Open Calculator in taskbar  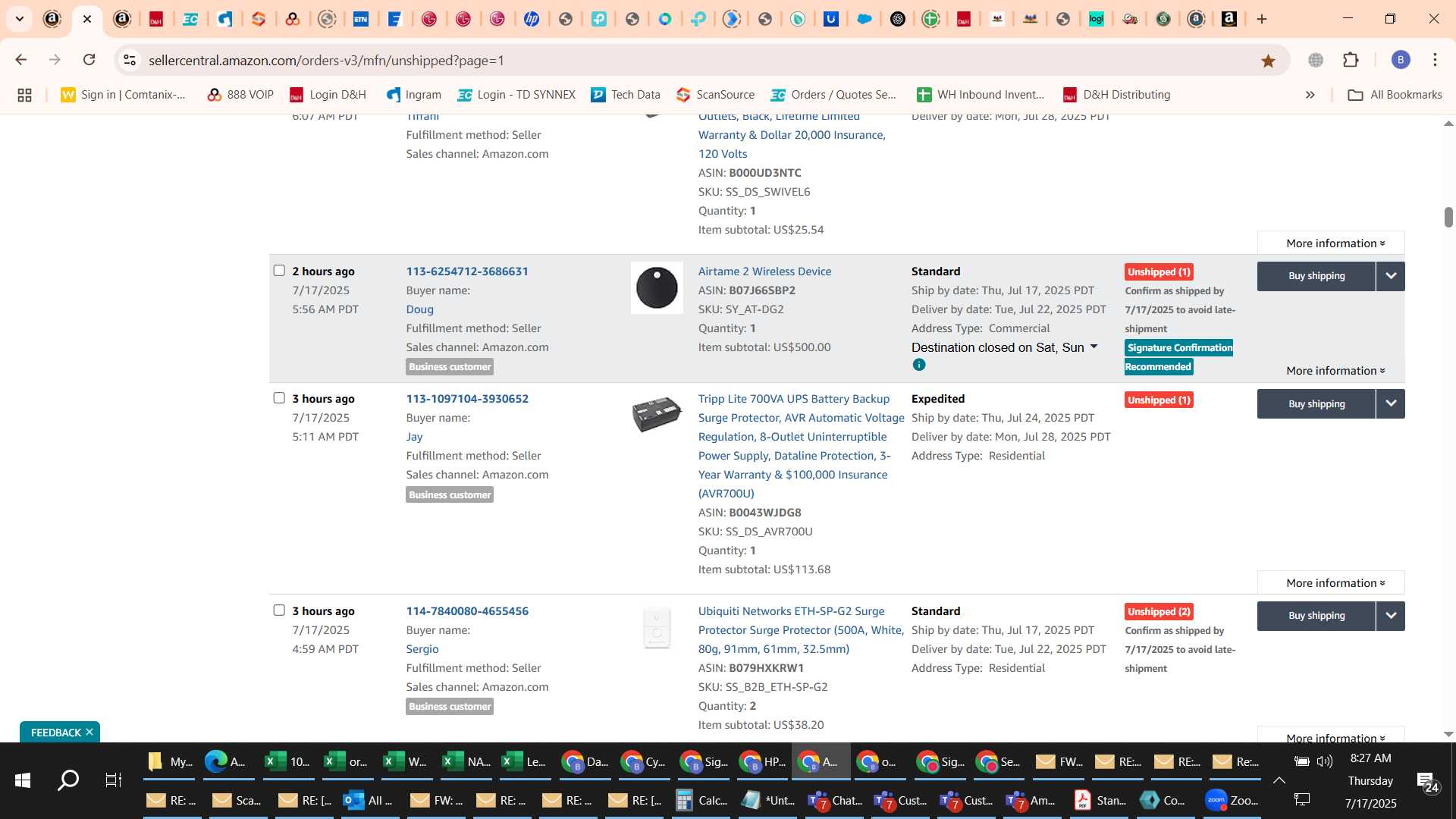pyautogui.click(x=702, y=800)
